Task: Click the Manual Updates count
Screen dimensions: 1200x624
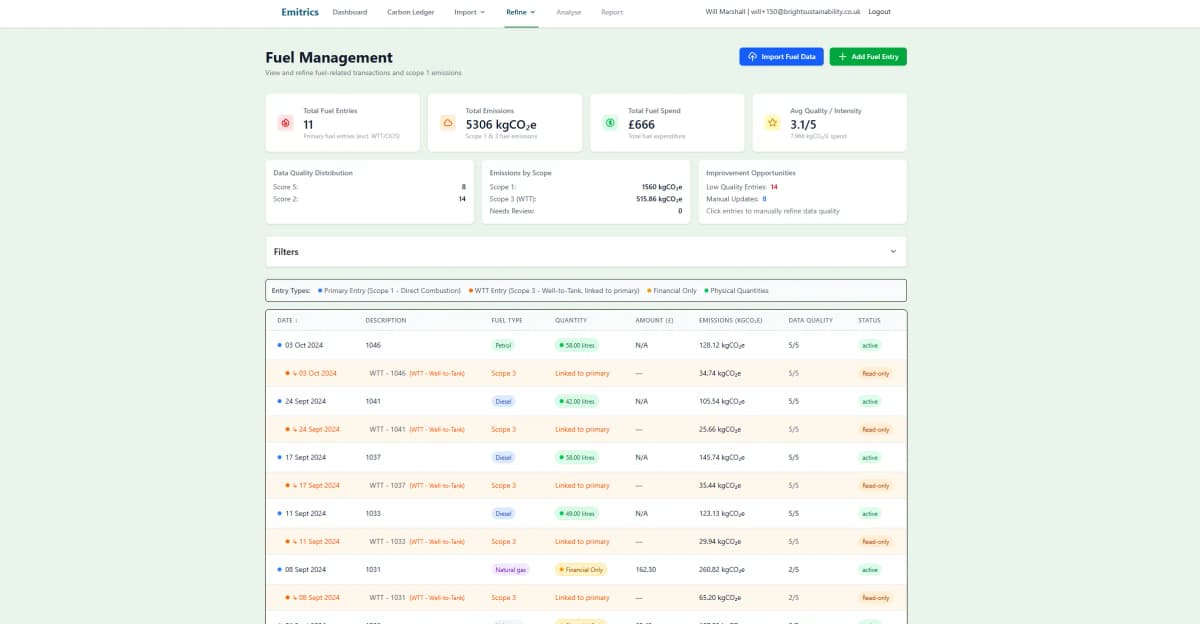Action: point(764,199)
